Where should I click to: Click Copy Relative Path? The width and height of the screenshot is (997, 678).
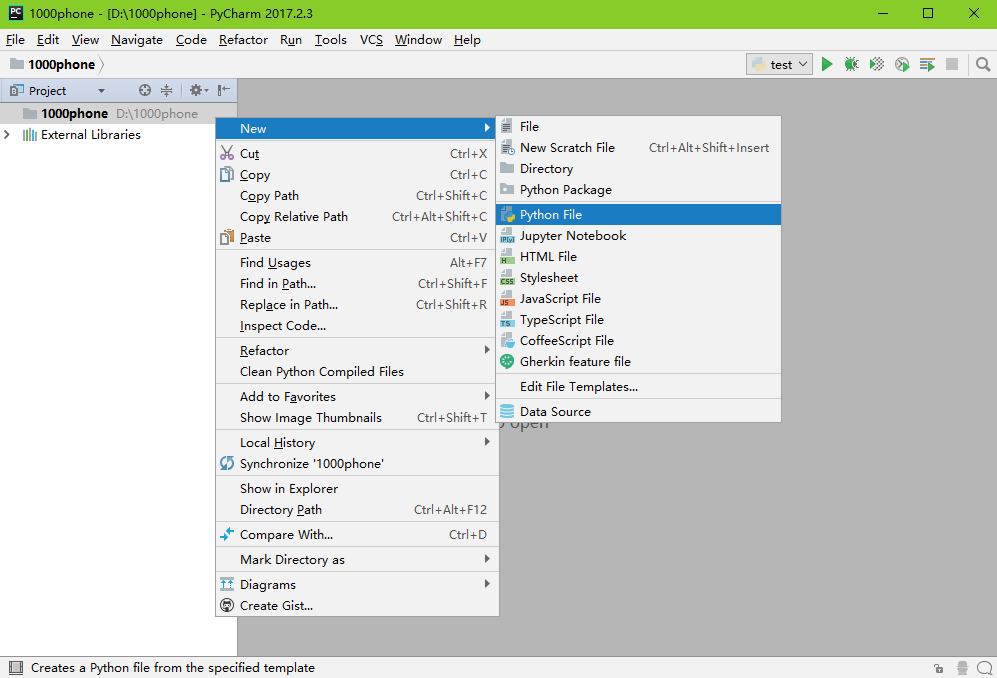[357, 216]
